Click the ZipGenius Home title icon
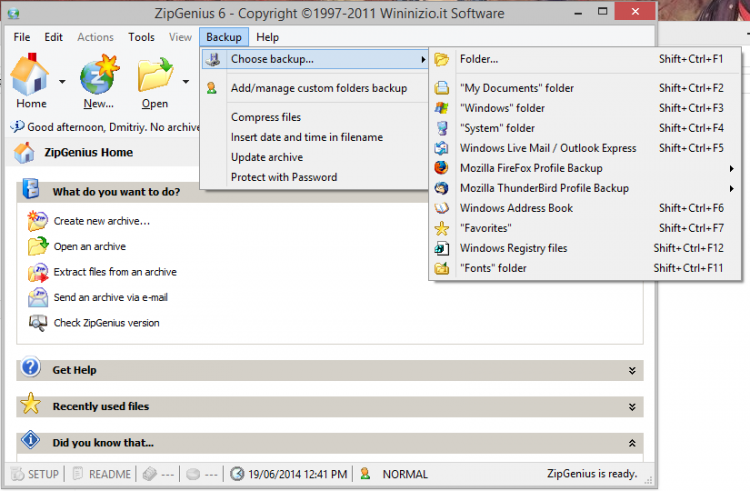The image size is (750, 491). pos(24,153)
